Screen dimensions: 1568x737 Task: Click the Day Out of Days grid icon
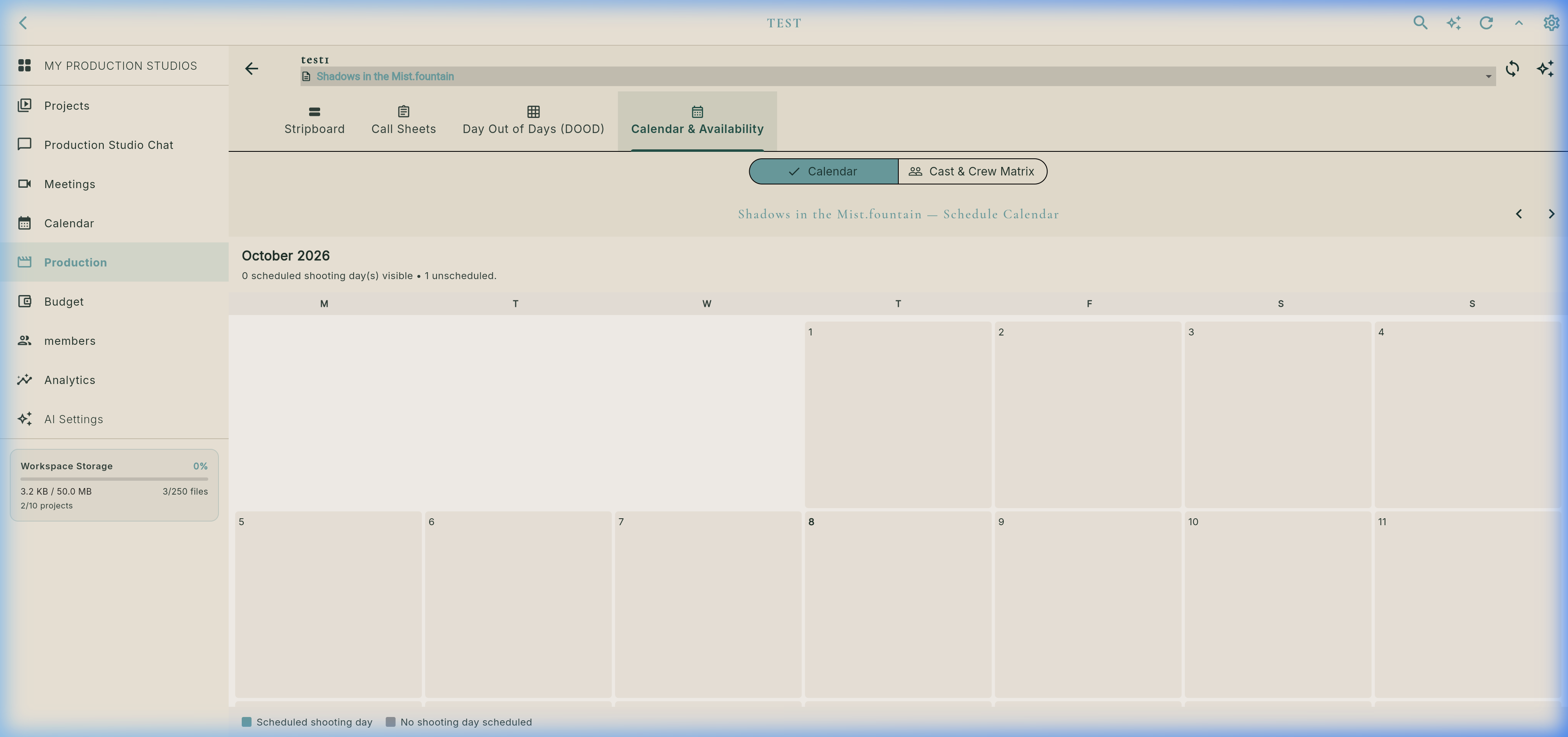pyautogui.click(x=533, y=112)
